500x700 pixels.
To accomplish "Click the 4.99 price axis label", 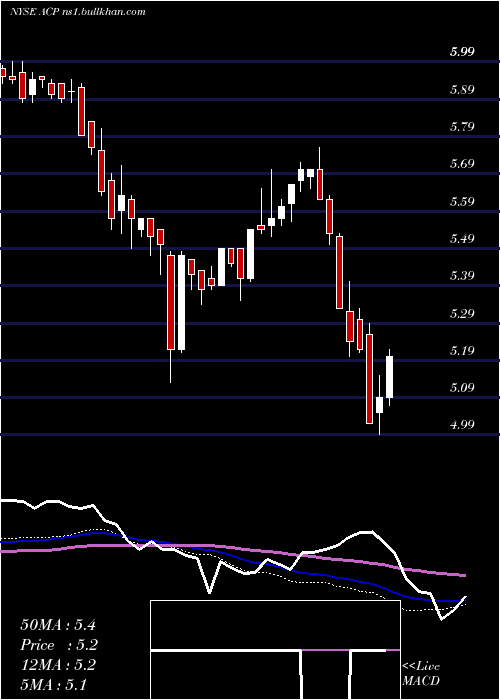I will [462, 424].
